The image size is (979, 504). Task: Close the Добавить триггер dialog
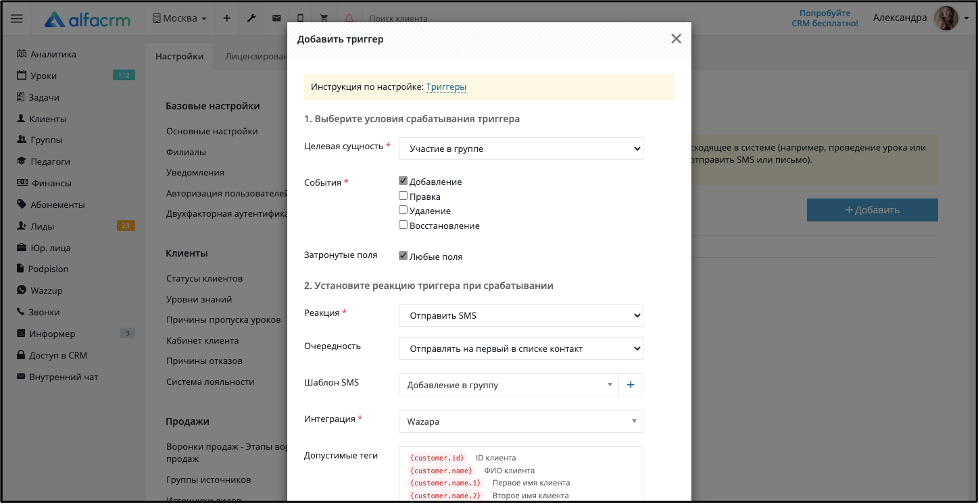(676, 39)
